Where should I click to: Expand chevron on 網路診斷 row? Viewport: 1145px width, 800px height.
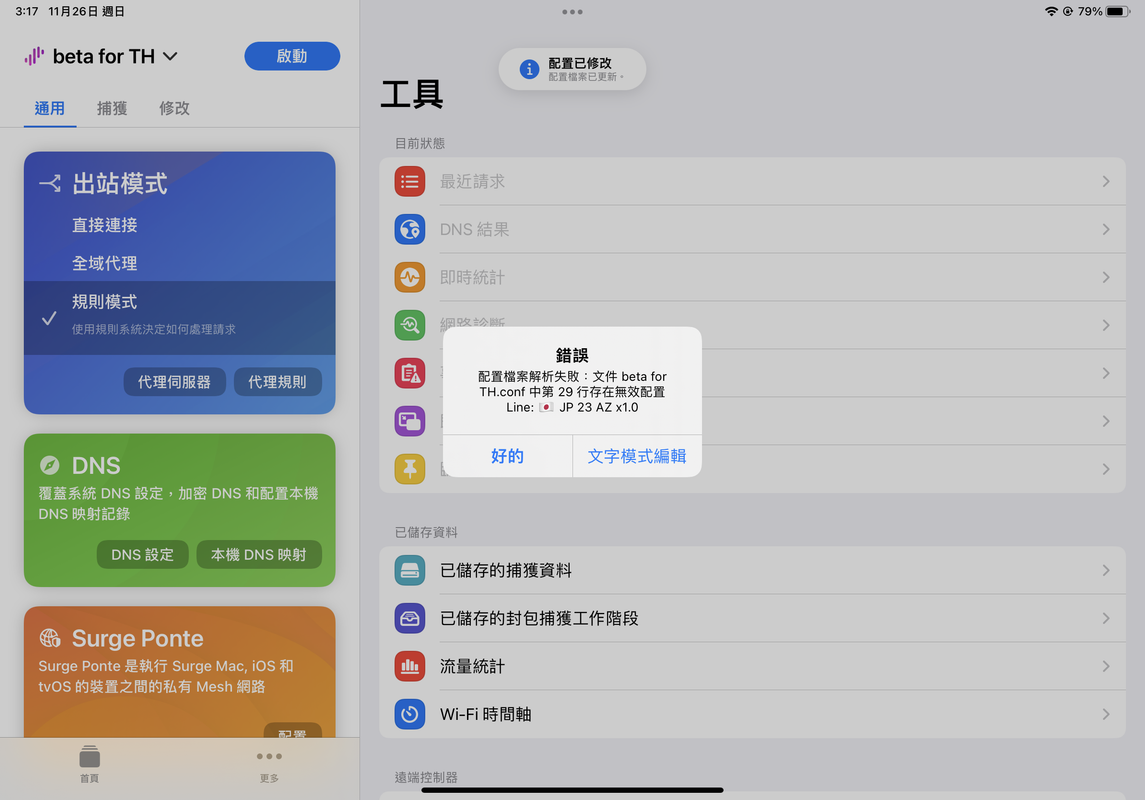click(x=1106, y=325)
